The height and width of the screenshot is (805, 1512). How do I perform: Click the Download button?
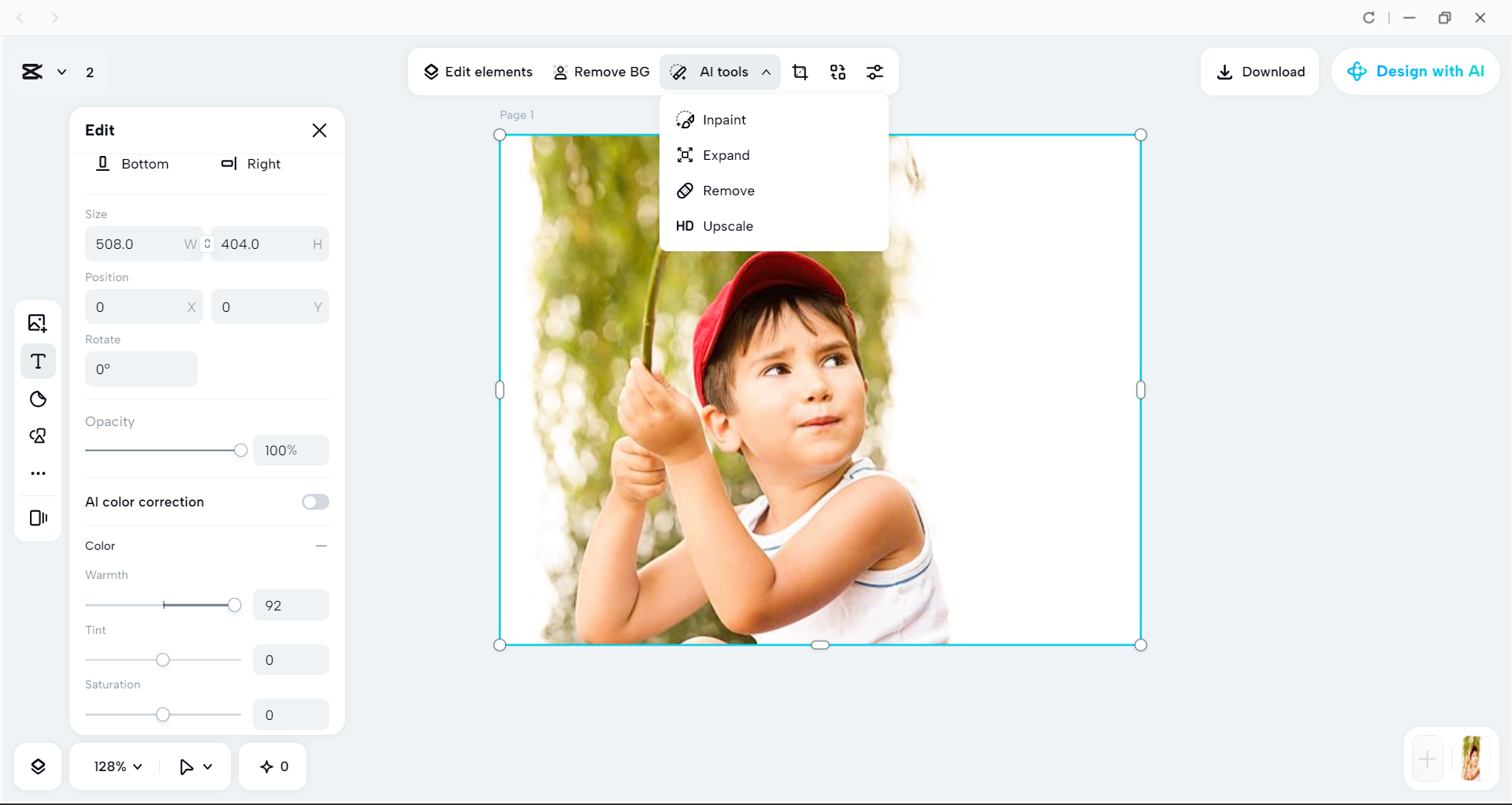(1259, 71)
